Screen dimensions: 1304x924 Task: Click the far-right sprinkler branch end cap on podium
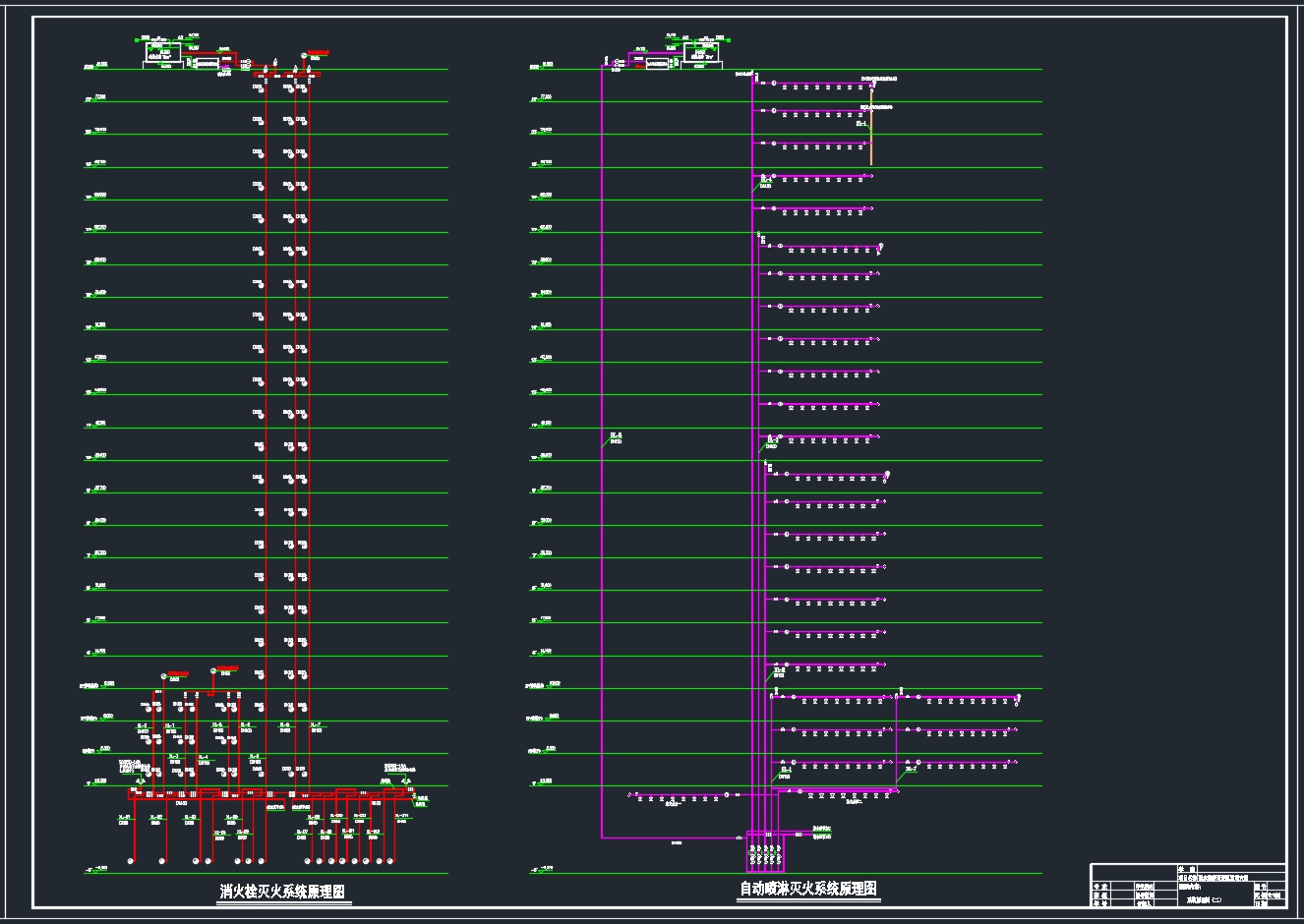coord(1019,697)
